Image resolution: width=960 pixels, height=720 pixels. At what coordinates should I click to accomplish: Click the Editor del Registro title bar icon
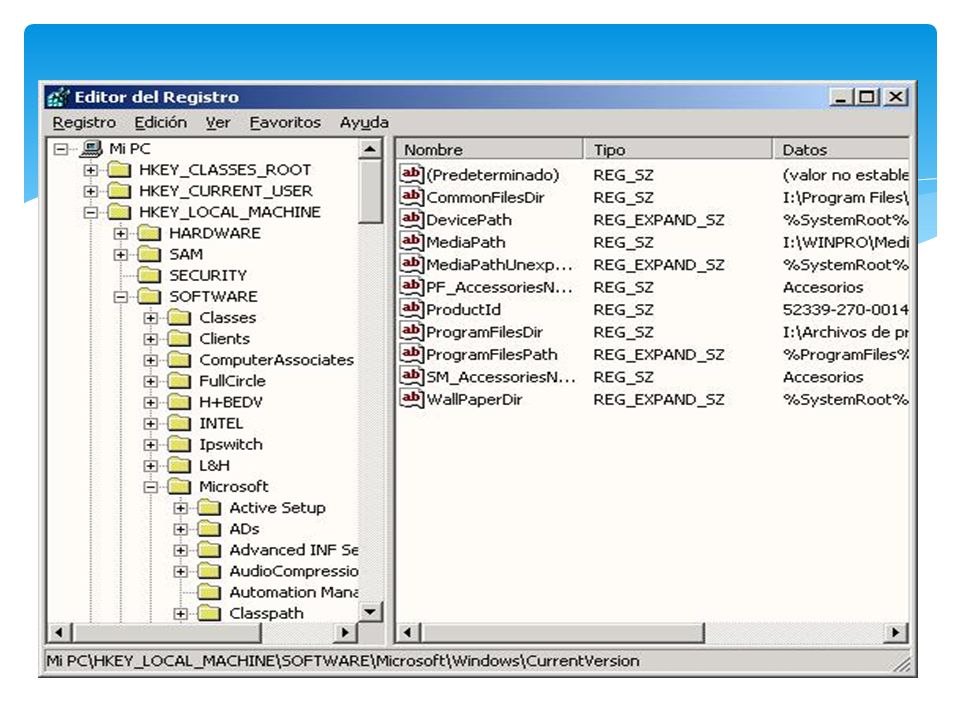pos(59,97)
